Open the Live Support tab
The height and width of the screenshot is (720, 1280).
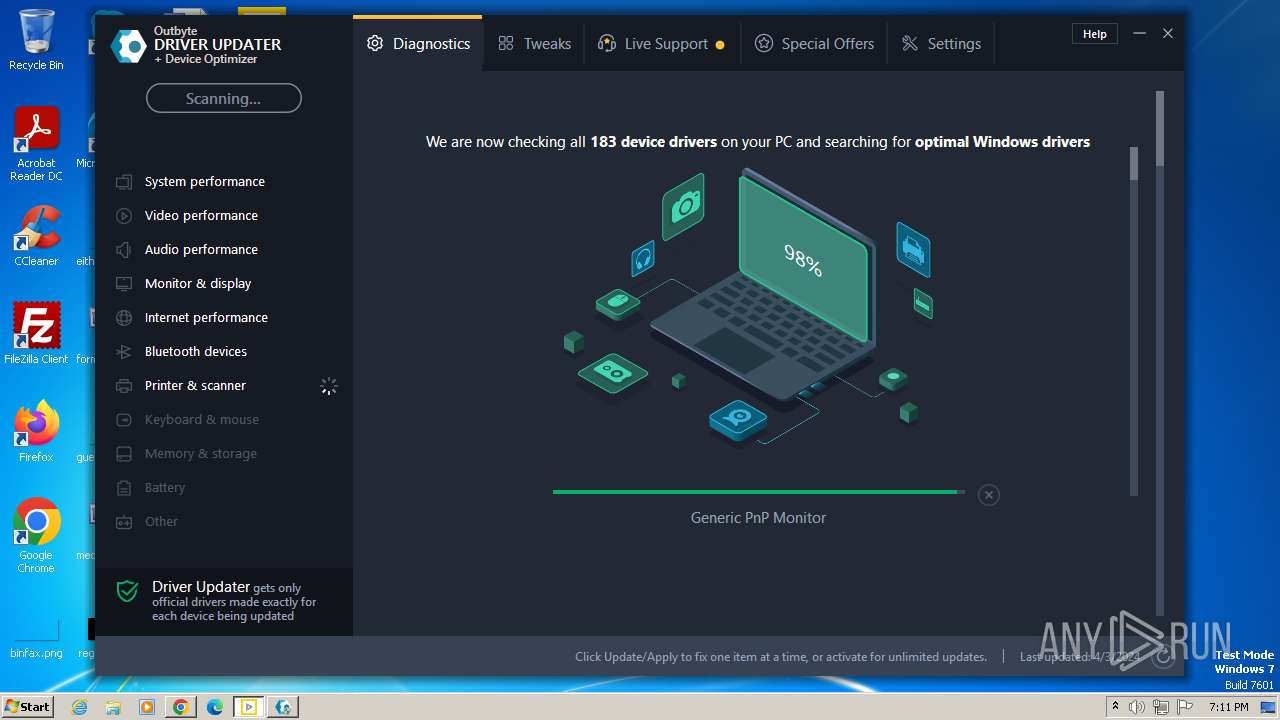661,44
